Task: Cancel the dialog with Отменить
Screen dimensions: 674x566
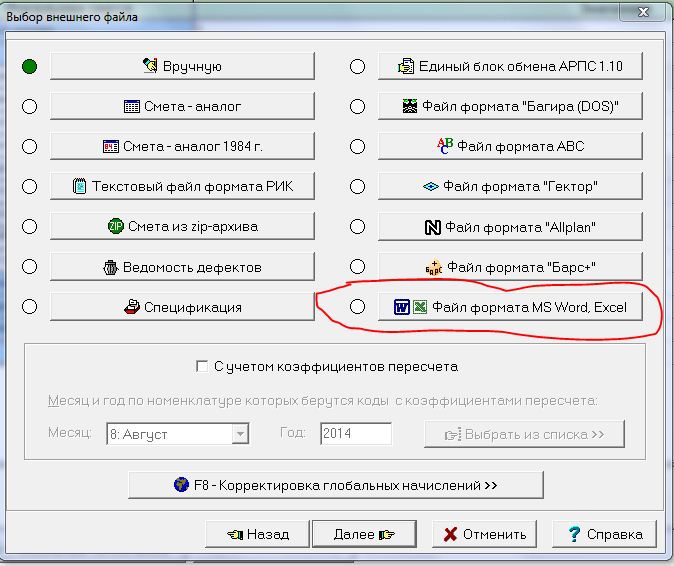Action: click(484, 534)
